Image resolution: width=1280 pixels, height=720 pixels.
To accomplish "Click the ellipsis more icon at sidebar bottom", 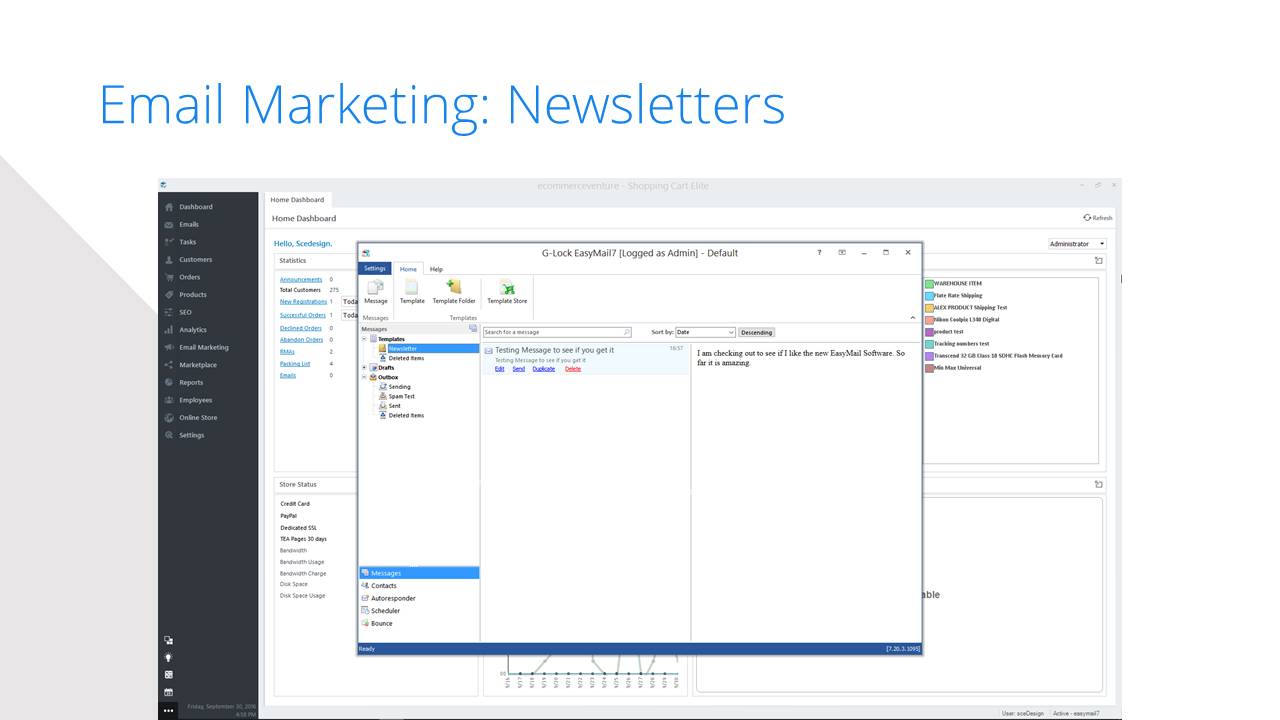I will pyautogui.click(x=168, y=710).
